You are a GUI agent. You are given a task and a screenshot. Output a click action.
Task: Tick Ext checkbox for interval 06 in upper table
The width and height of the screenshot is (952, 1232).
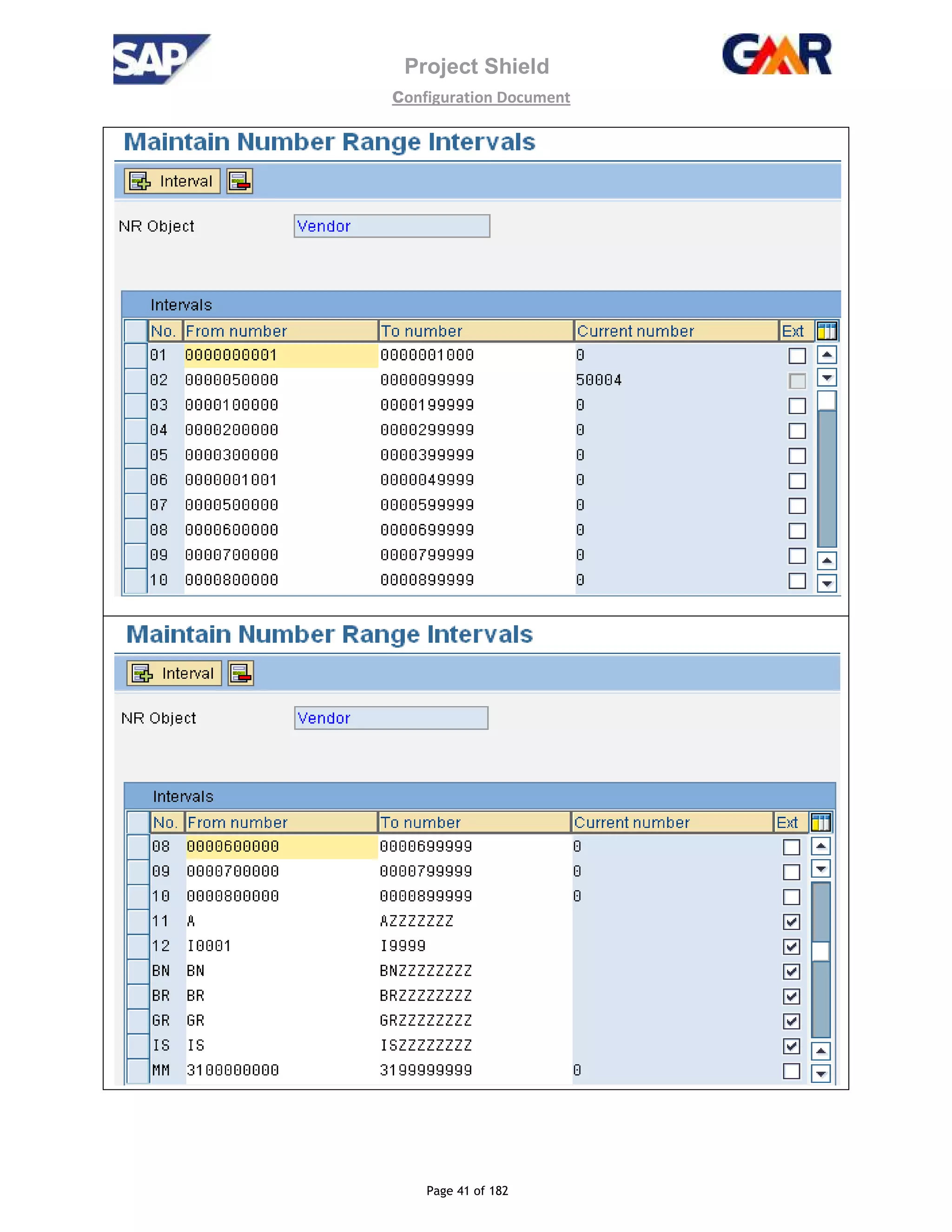click(797, 481)
